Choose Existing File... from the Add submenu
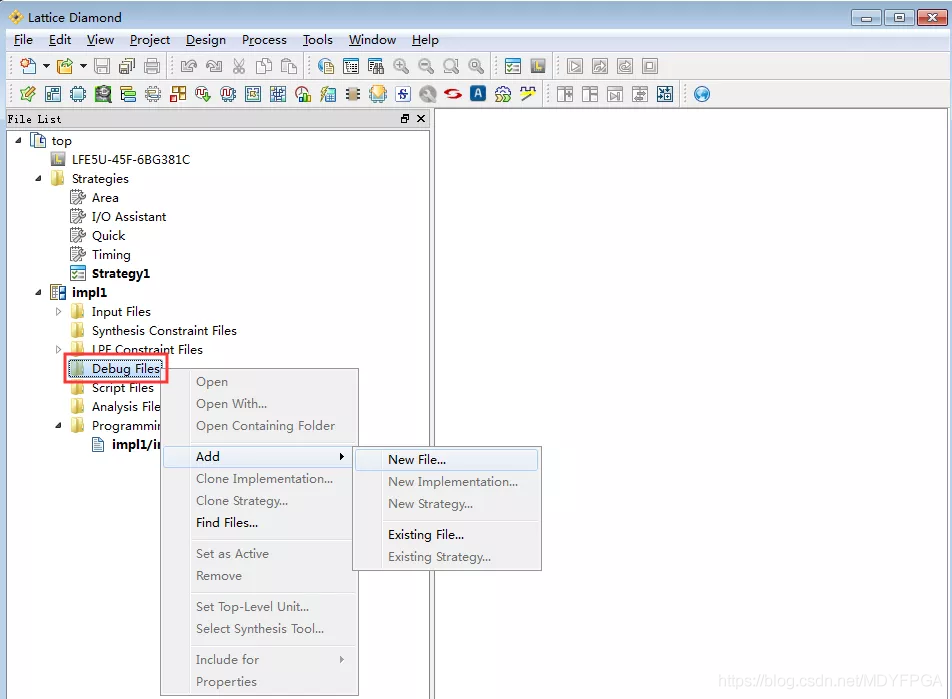This screenshot has width=952, height=699. point(446,534)
